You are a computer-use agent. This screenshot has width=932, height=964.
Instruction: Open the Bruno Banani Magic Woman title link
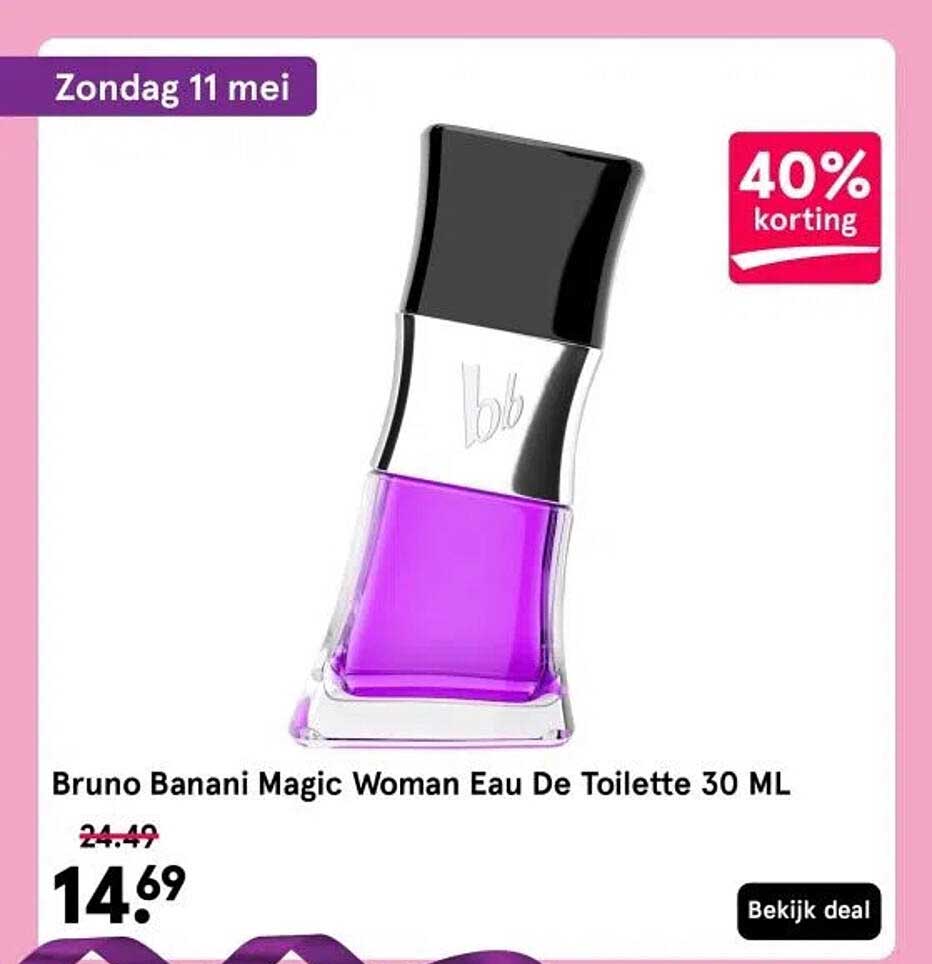421,785
